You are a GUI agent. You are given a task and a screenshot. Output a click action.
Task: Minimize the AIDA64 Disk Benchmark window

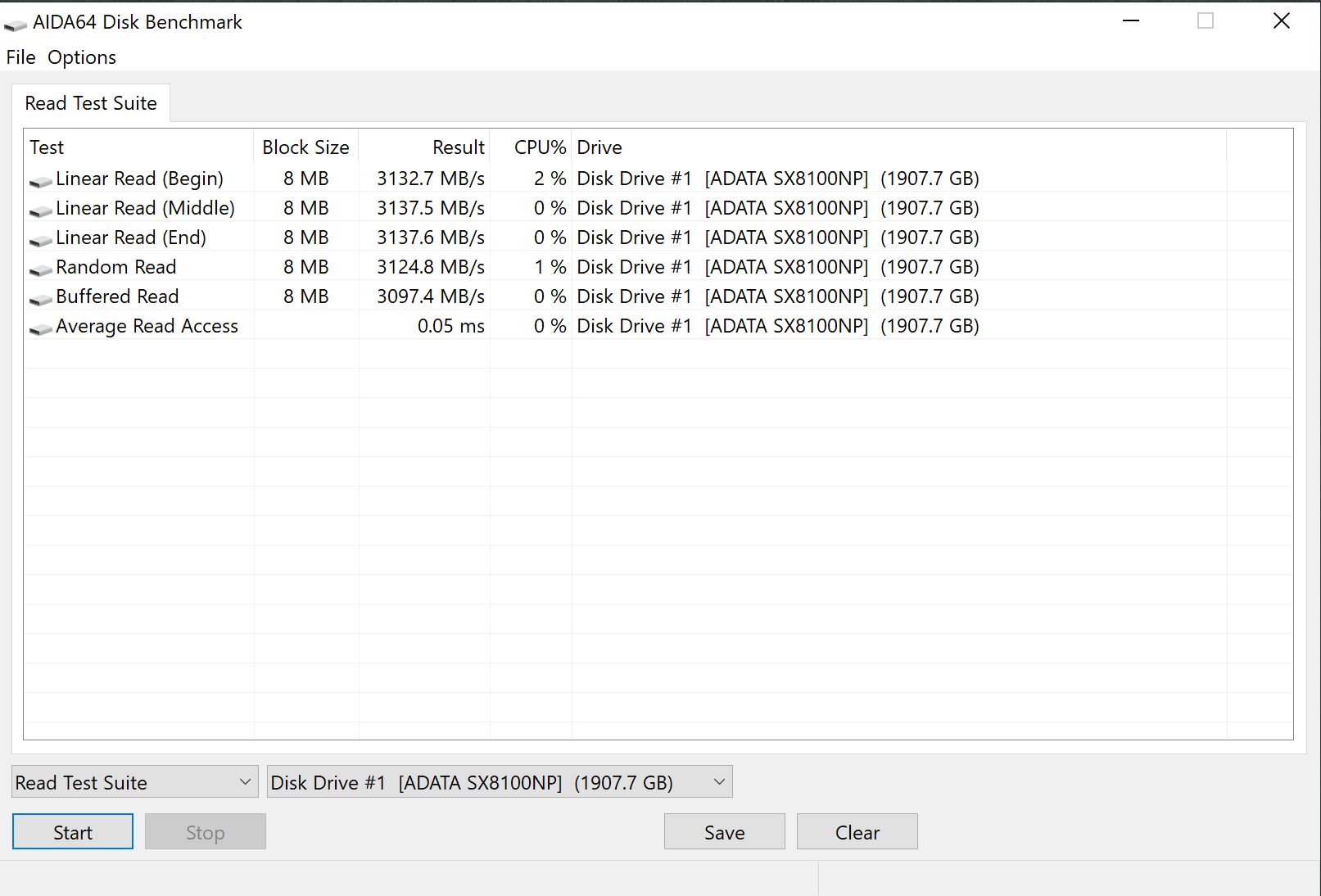[x=1131, y=20]
